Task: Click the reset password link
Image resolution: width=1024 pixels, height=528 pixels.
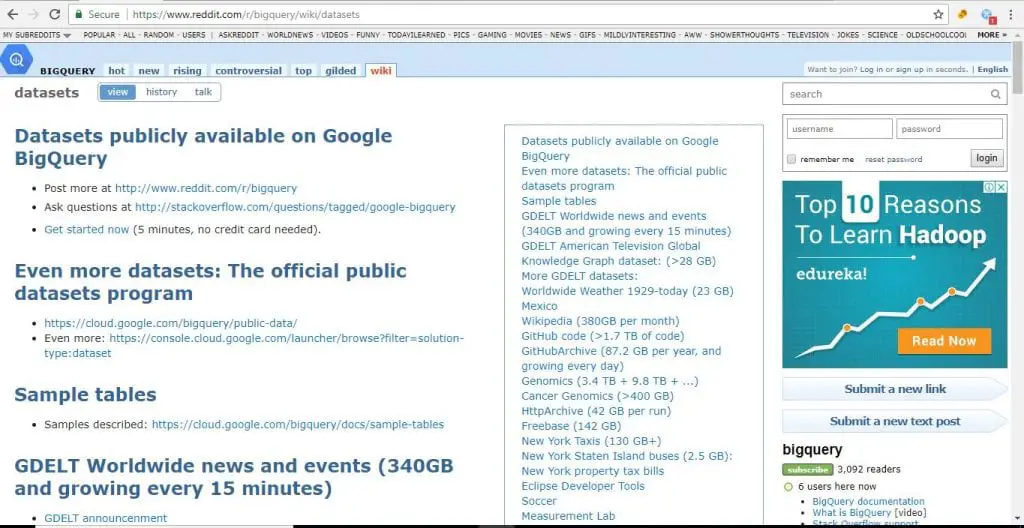Action: pyautogui.click(x=893, y=159)
